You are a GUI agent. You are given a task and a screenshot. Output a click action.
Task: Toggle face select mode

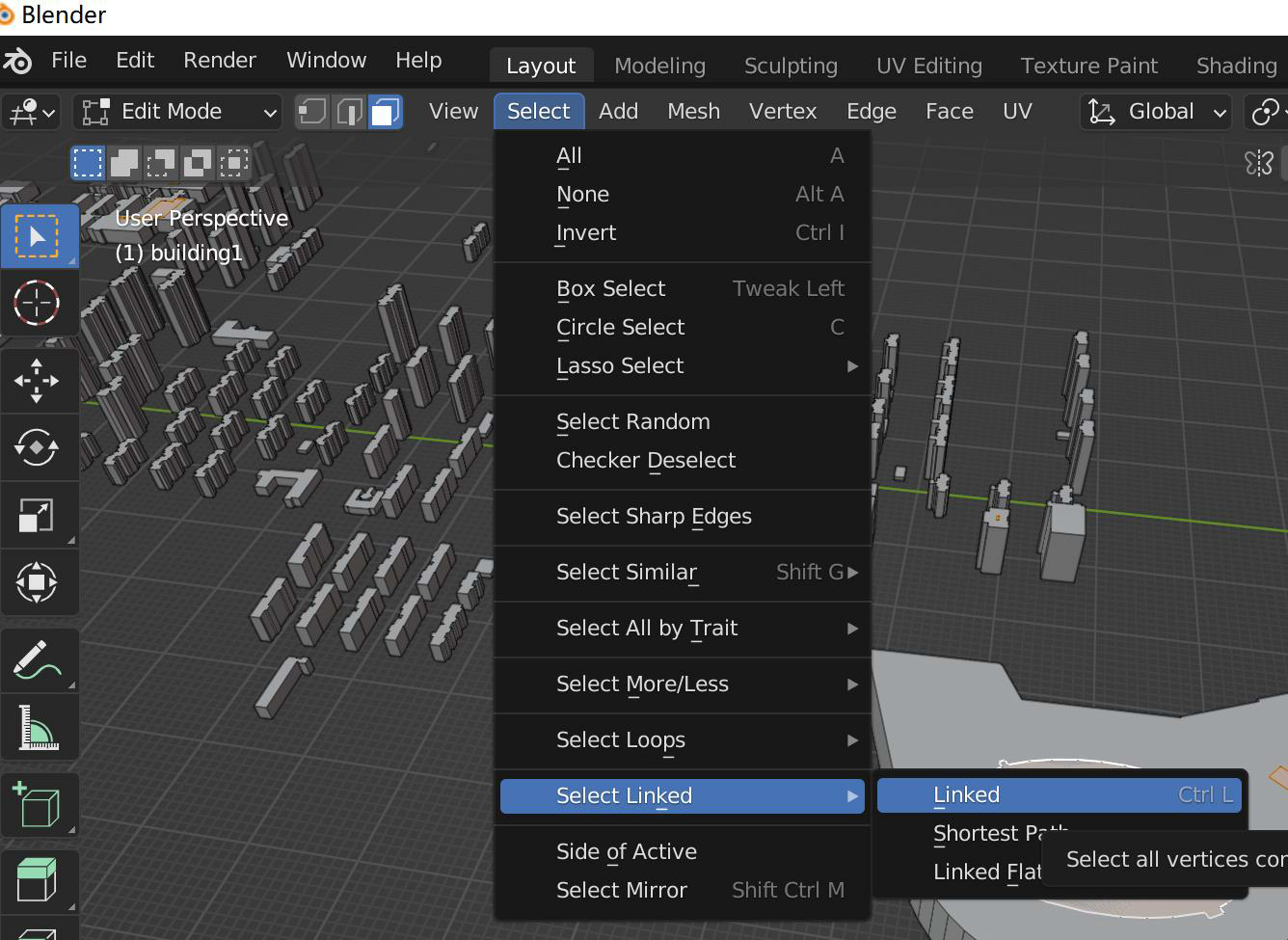coord(385,112)
